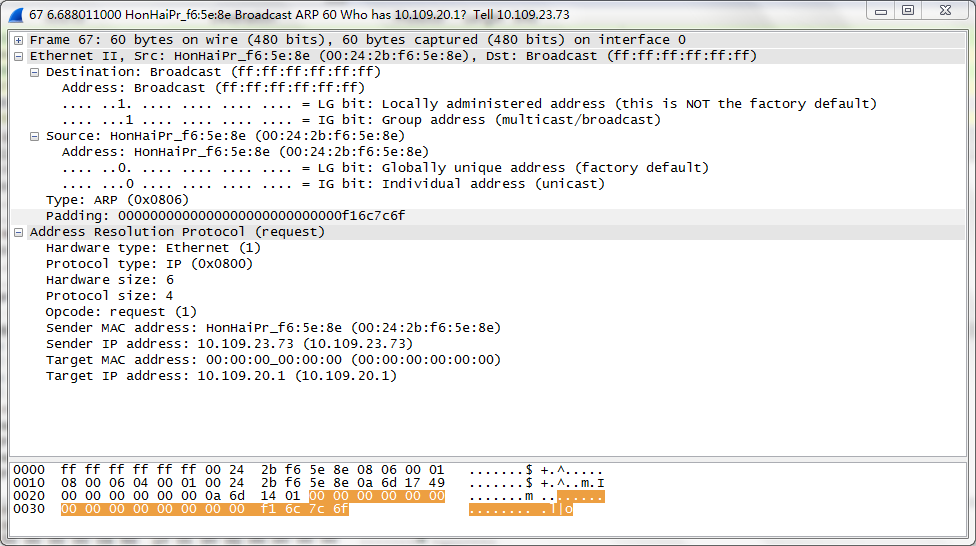
Task: Expand the Frame 67 tree node
Action: (x=19, y=40)
